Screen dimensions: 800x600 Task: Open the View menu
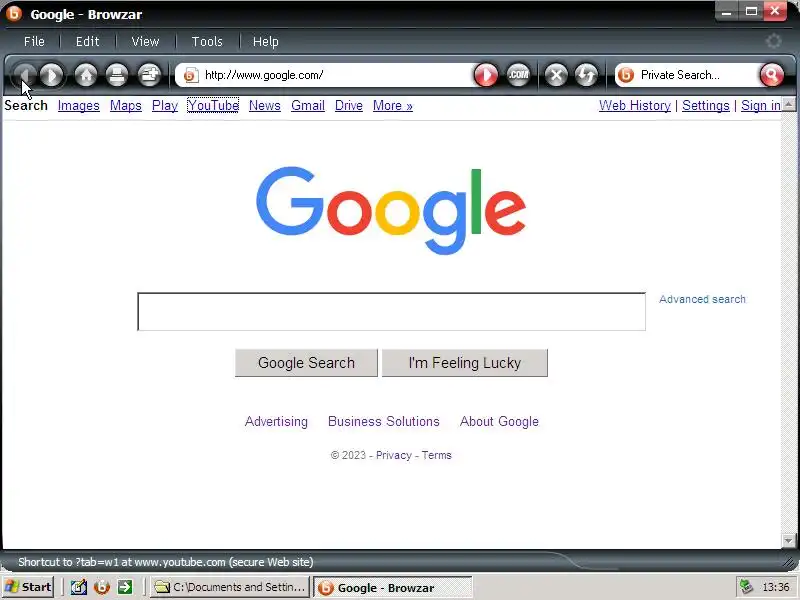(145, 41)
